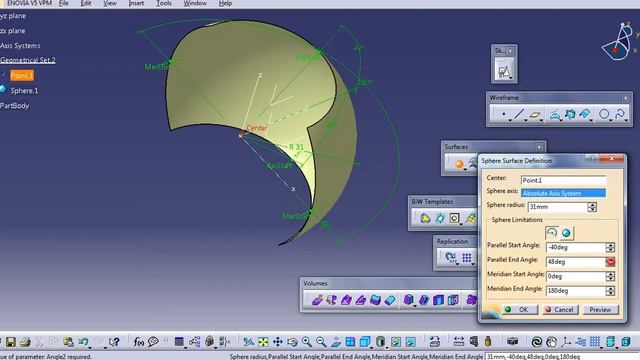Screen dimensions: 640x360
Task: Select the Spline curve tool in Wireframe
Action: click(620, 114)
